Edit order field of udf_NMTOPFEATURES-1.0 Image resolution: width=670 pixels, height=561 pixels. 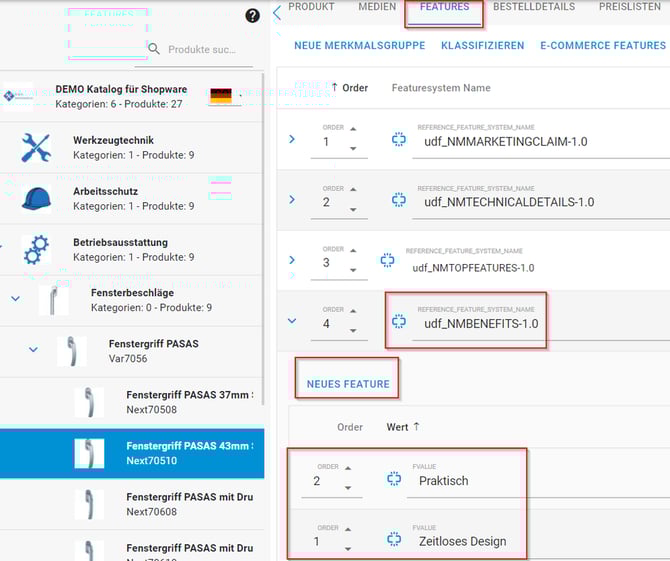pyautogui.click(x=326, y=262)
